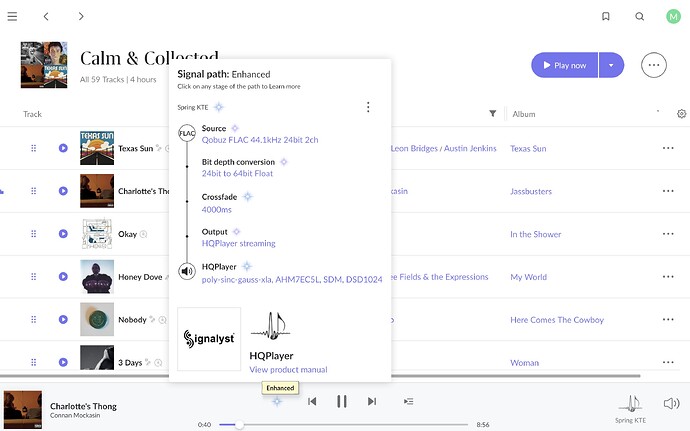
Task: Pause the current playback
Action: point(341,401)
